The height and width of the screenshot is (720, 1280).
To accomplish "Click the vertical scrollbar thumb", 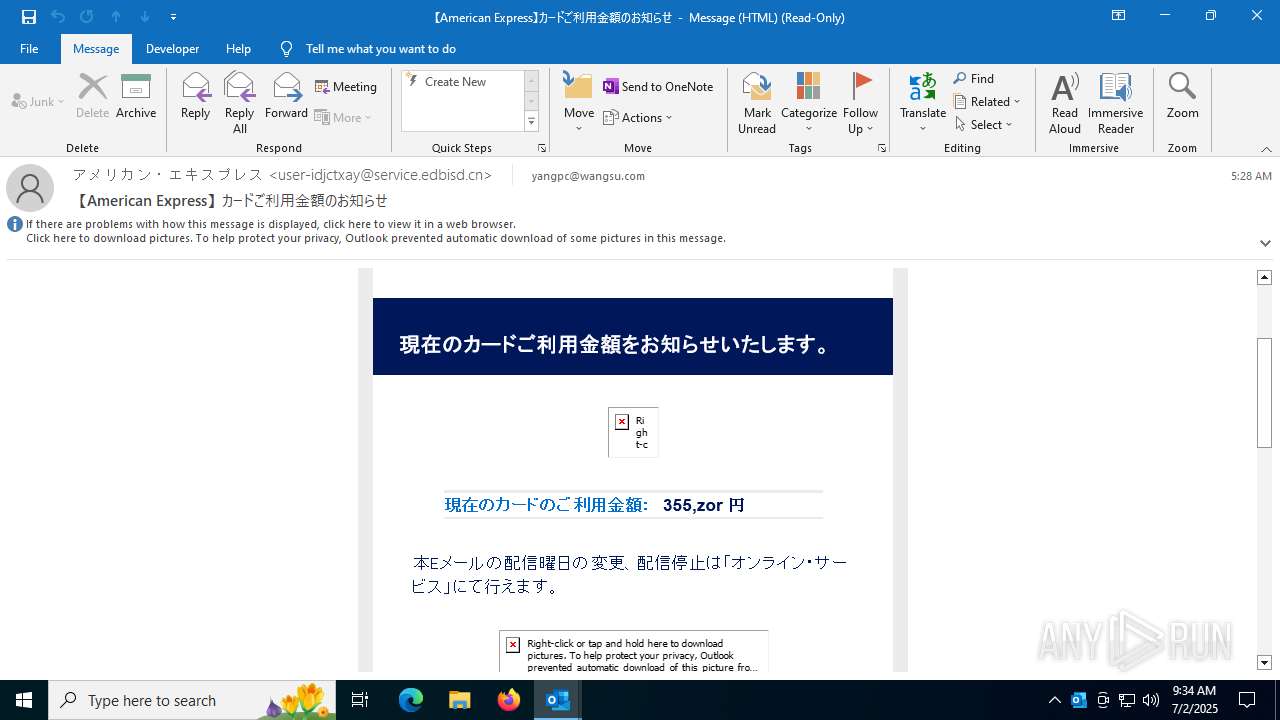I will point(1264,393).
